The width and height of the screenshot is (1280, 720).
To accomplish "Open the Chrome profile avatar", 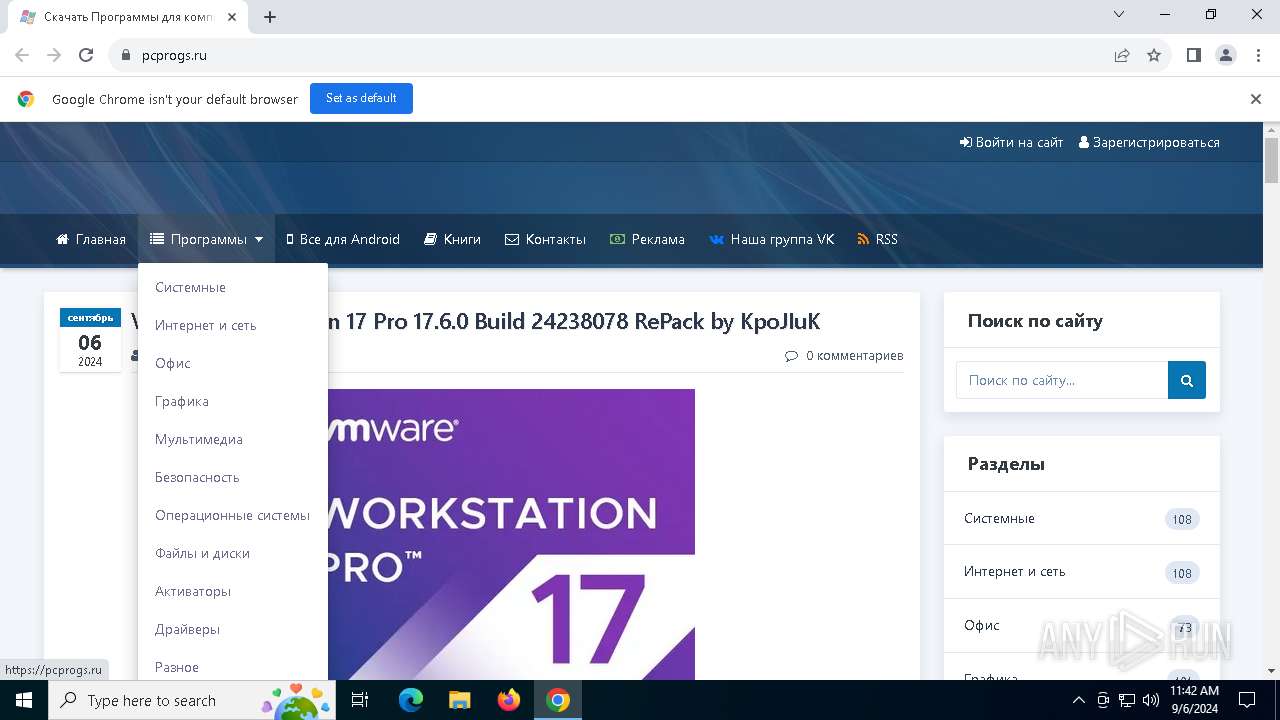I will pos(1226,55).
